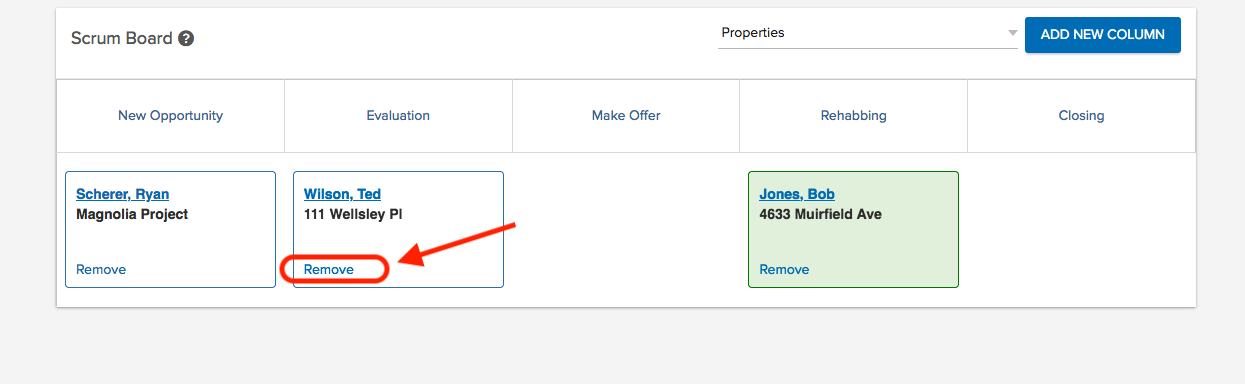The height and width of the screenshot is (384, 1245).
Task: Click the Scrum Board panel title
Action: [121, 39]
